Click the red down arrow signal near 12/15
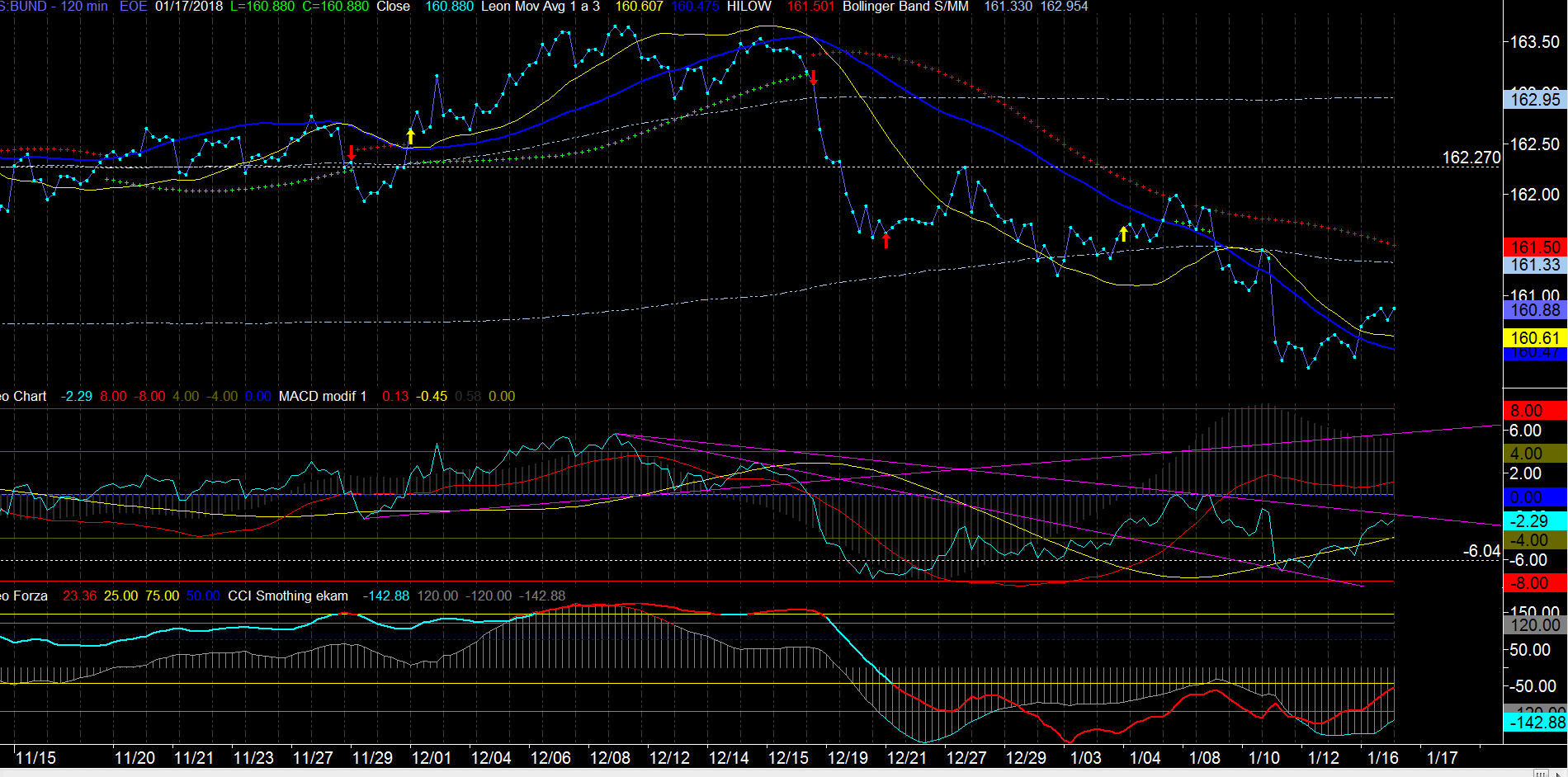 tap(813, 78)
